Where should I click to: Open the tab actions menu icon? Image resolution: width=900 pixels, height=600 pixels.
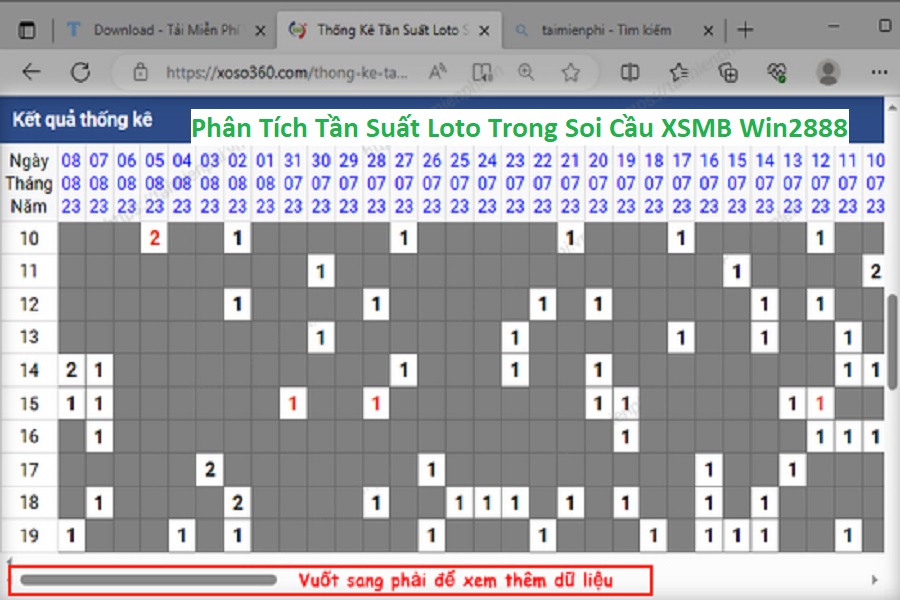(x=27, y=30)
